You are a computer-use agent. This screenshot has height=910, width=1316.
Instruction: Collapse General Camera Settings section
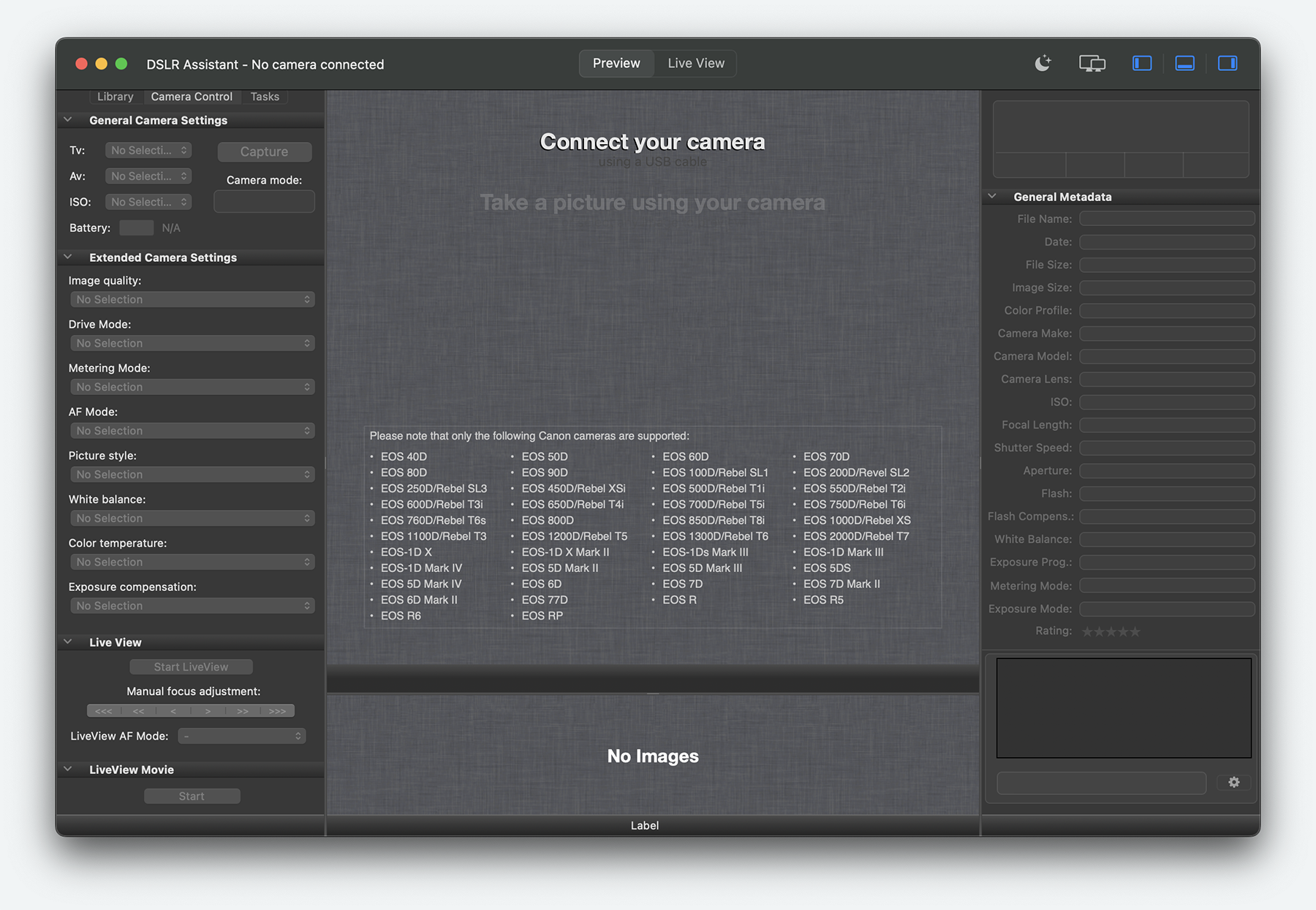pyautogui.click(x=68, y=120)
